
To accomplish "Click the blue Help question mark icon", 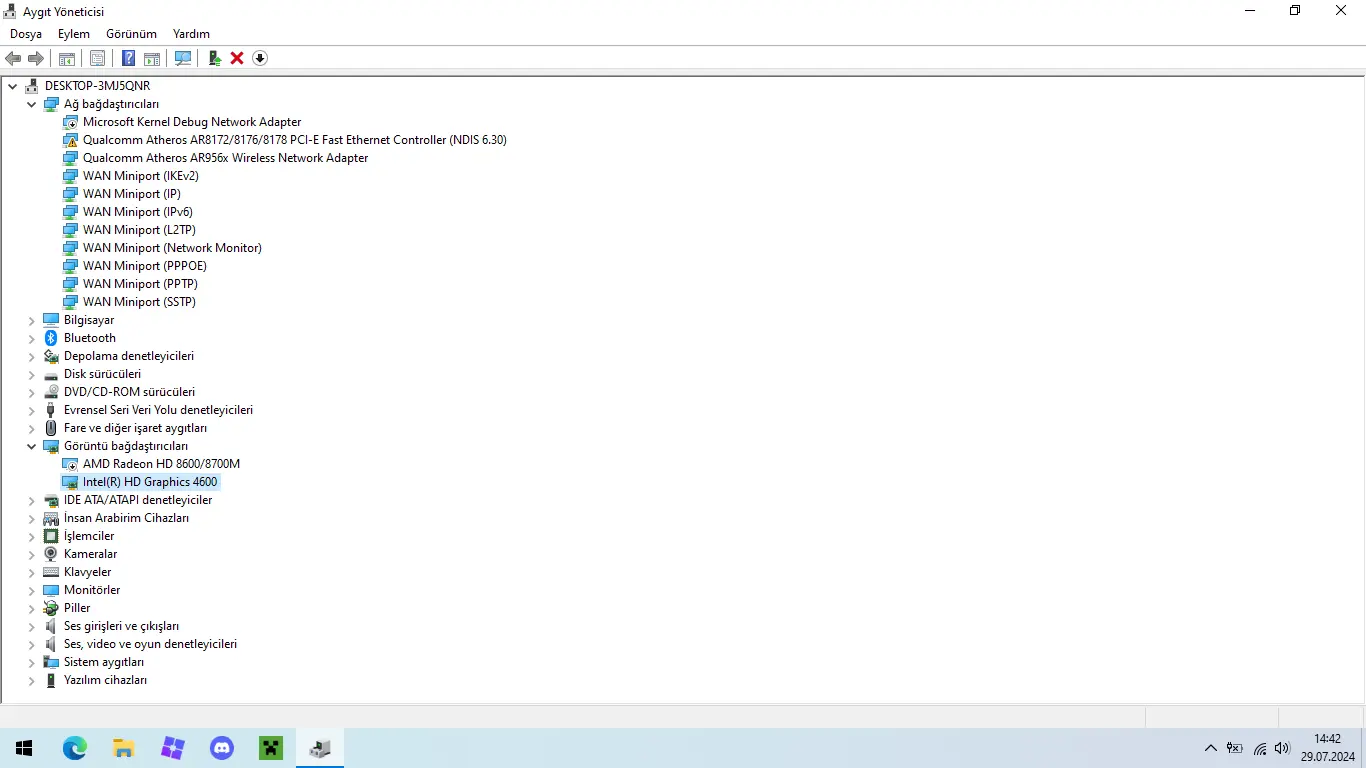I will click(129, 58).
